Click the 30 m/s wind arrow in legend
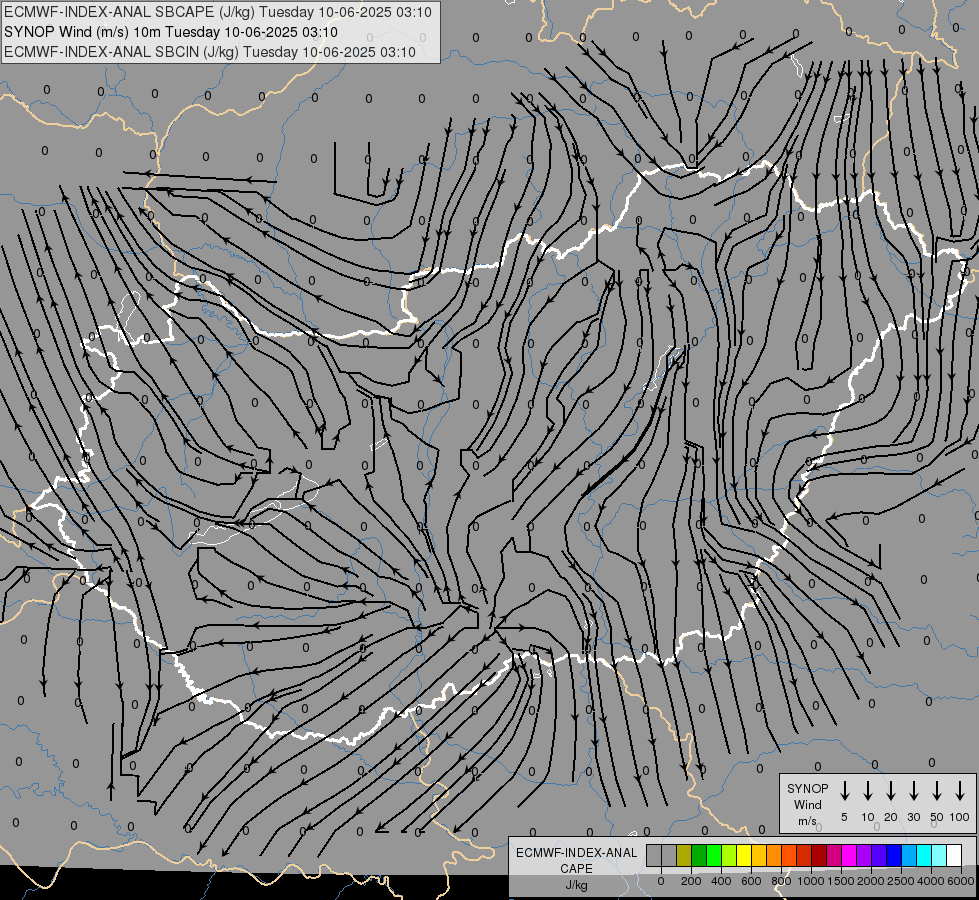The width and height of the screenshot is (979, 900). [913, 790]
